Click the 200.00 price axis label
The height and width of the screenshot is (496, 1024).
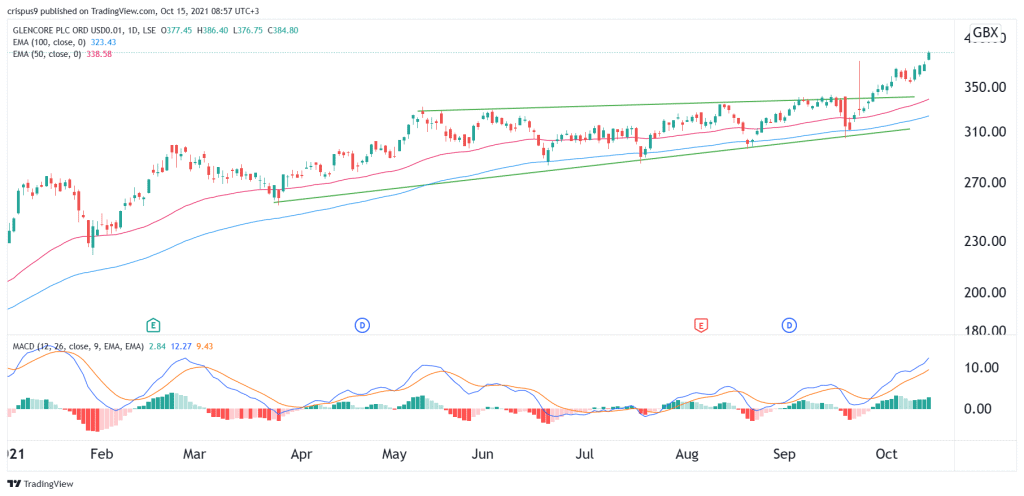click(x=987, y=292)
